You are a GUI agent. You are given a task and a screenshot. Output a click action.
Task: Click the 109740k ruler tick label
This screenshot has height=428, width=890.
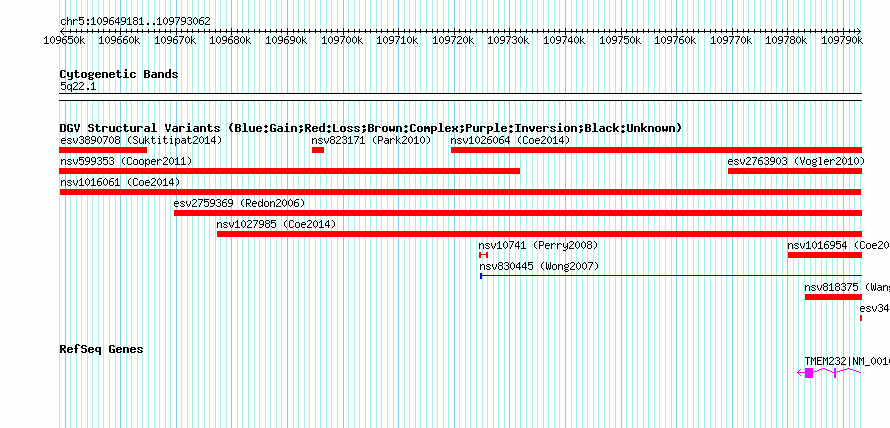tap(565, 40)
